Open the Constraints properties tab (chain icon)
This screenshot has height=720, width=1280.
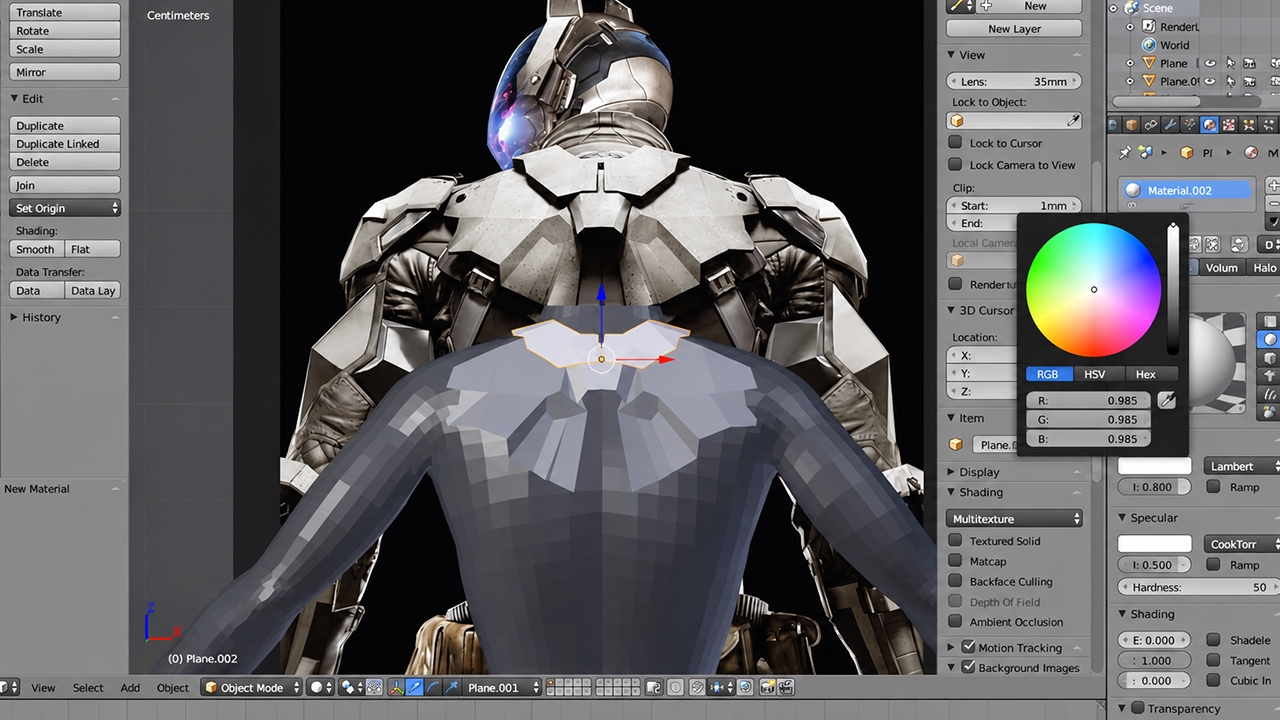point(1151,125)
